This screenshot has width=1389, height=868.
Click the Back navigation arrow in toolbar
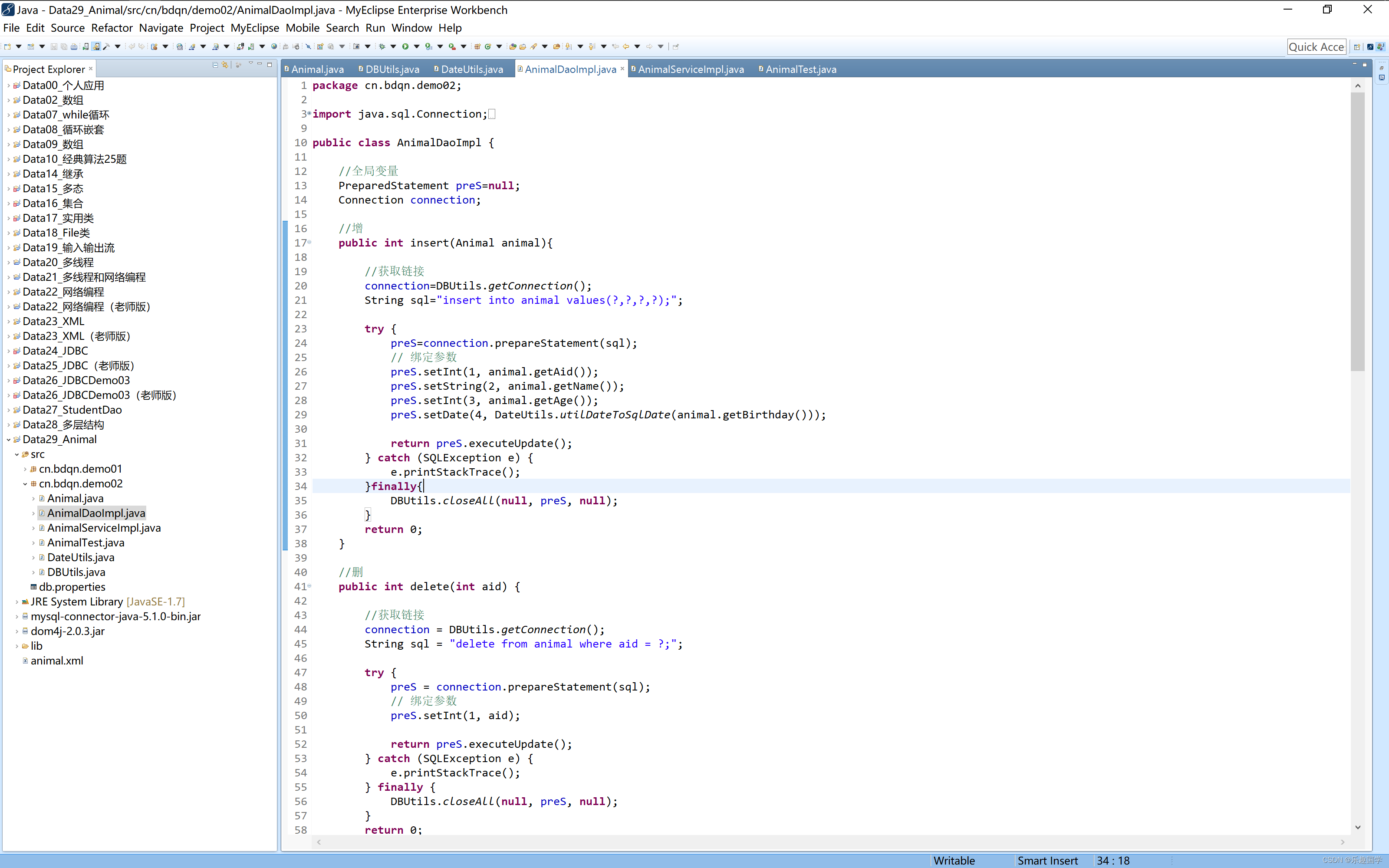(x=625, y=46)
